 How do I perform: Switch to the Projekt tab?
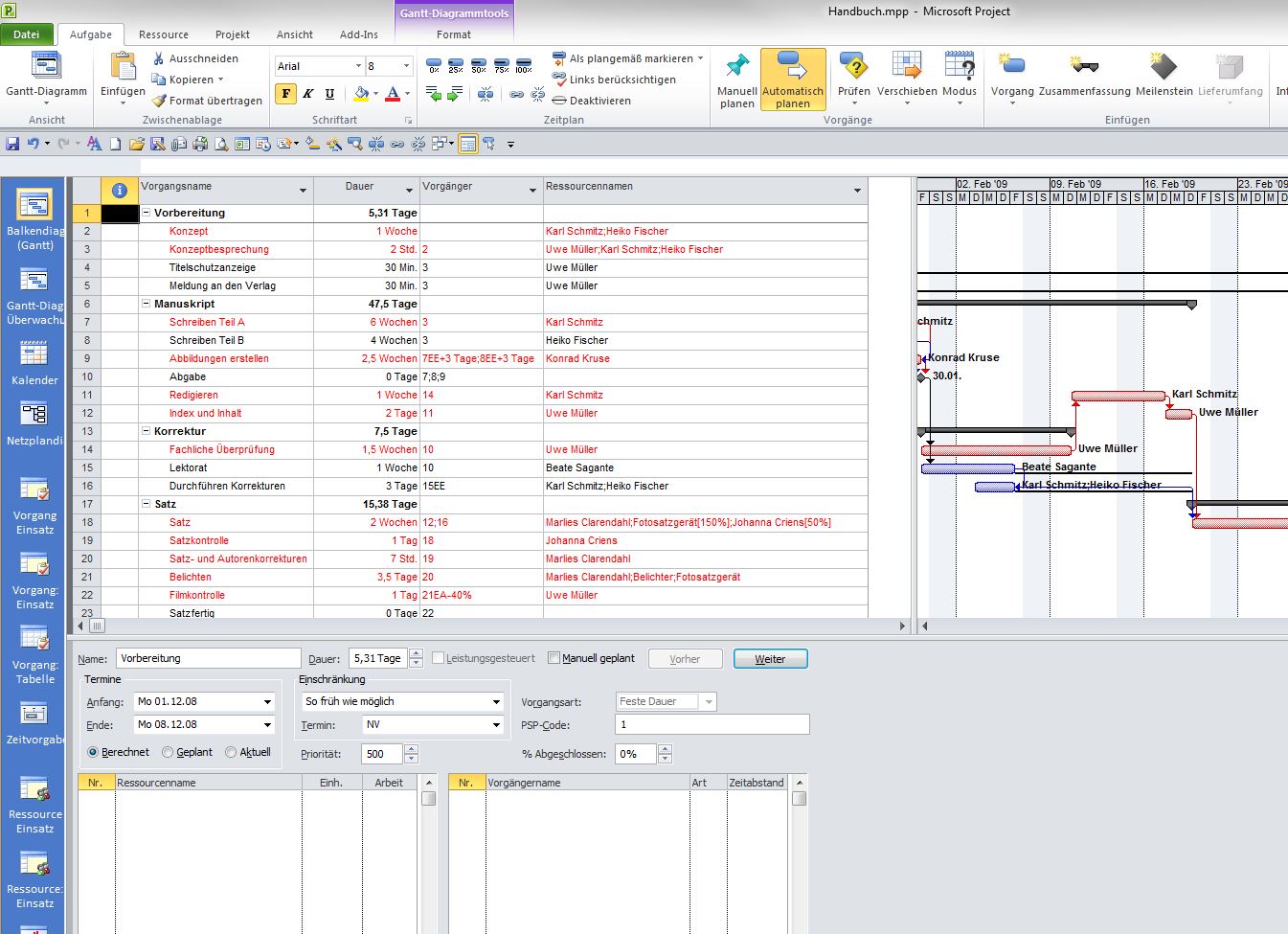click(x=233, y=34)
